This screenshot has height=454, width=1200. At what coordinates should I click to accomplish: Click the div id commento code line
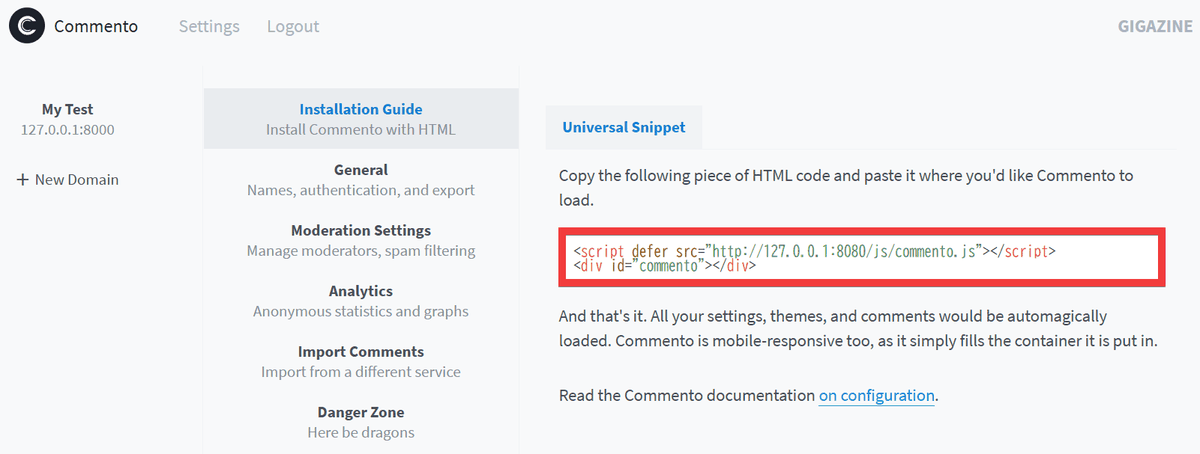click(664, 266)
